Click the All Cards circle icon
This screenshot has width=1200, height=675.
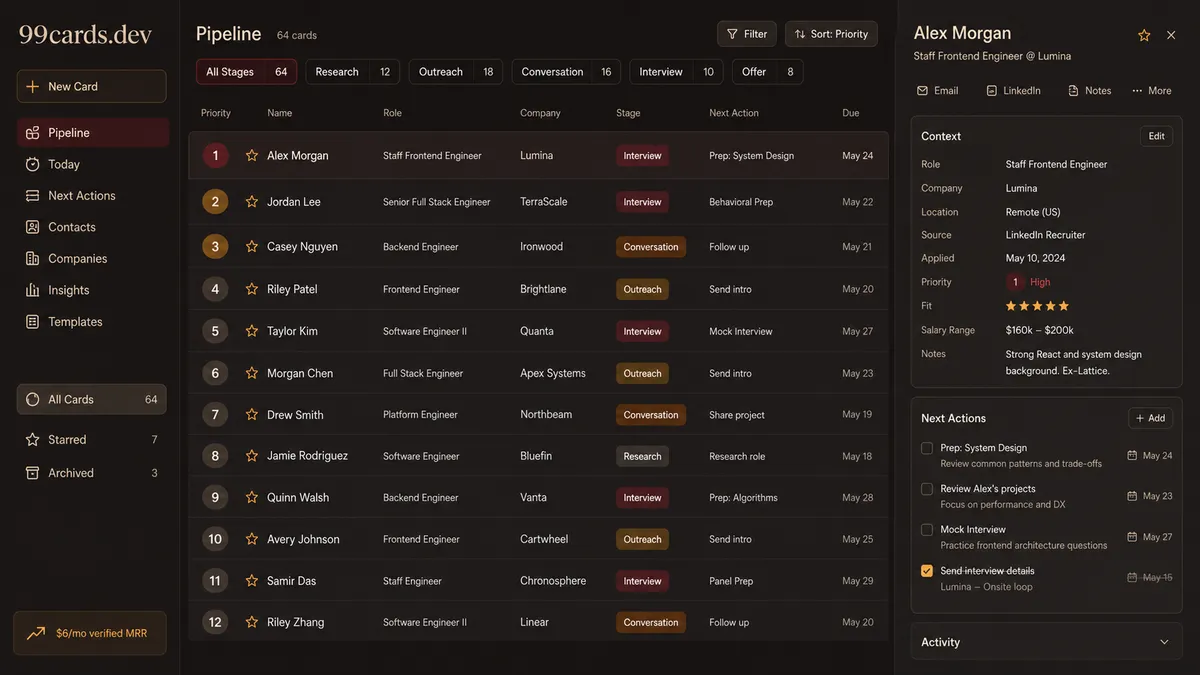[x=32, y=399]
